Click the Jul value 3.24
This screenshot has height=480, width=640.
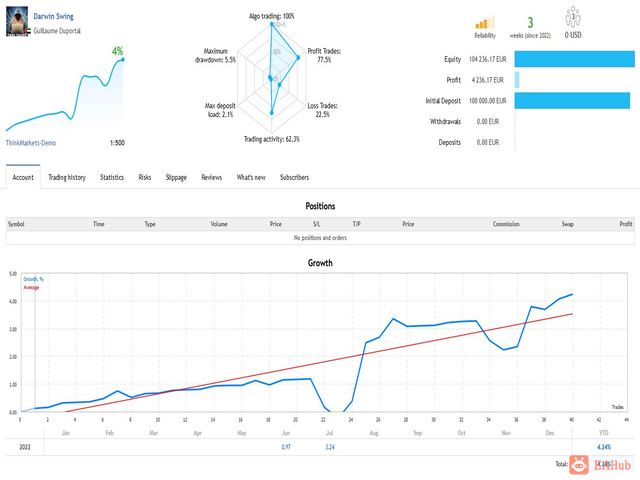(x=330, y=447)
